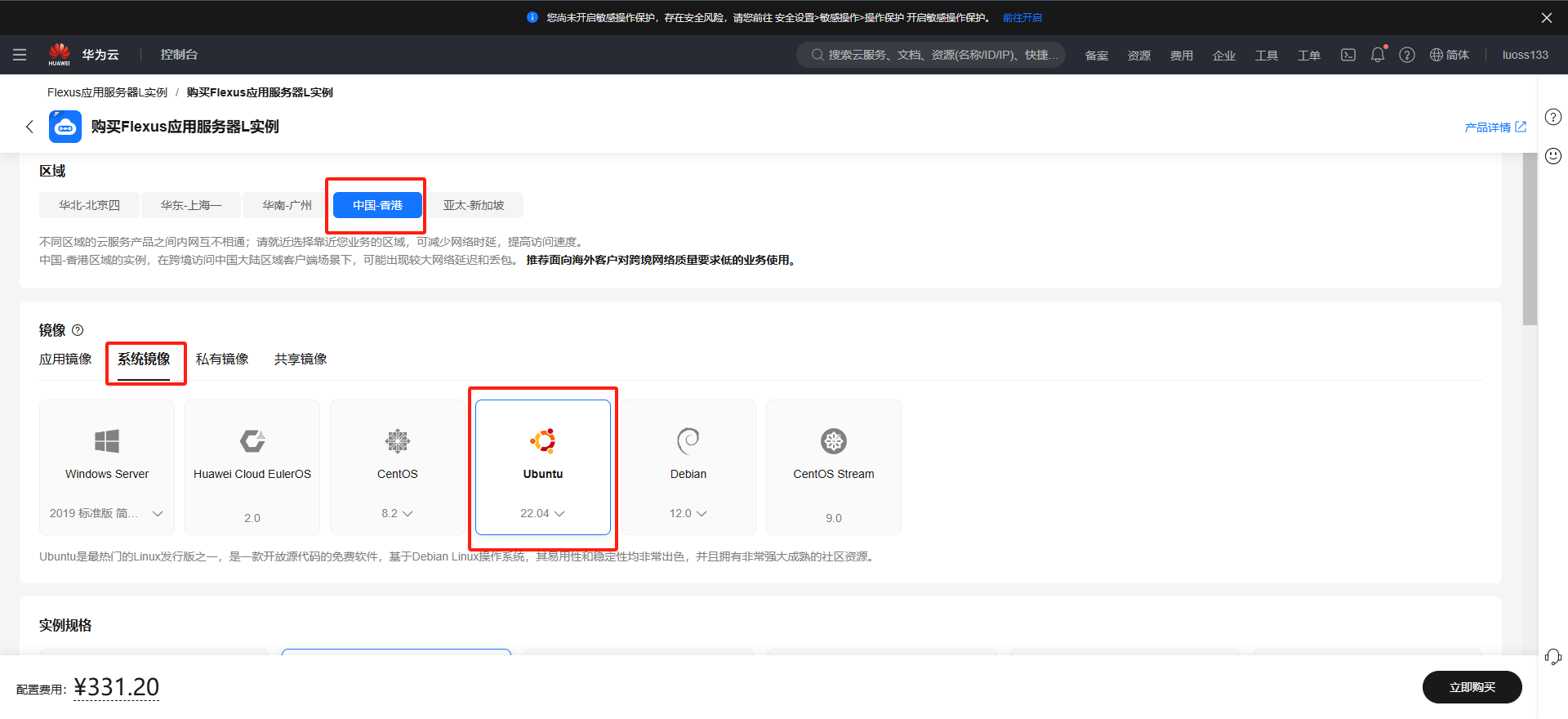Switch to the 私有镜像 tab
The height and width of the screenshot is (719, 1568).
tap(222, 359)
